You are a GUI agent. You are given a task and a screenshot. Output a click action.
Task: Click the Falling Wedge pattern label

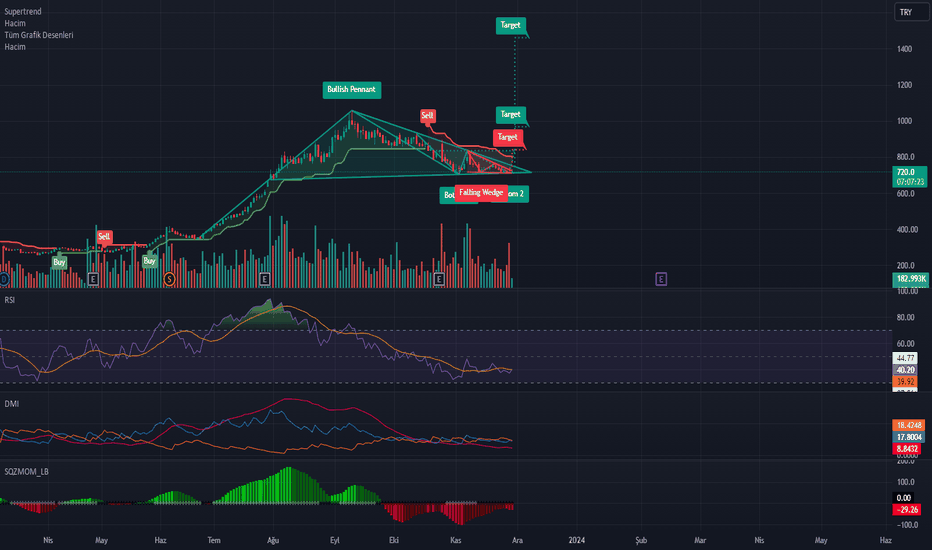tap(481, 193)
